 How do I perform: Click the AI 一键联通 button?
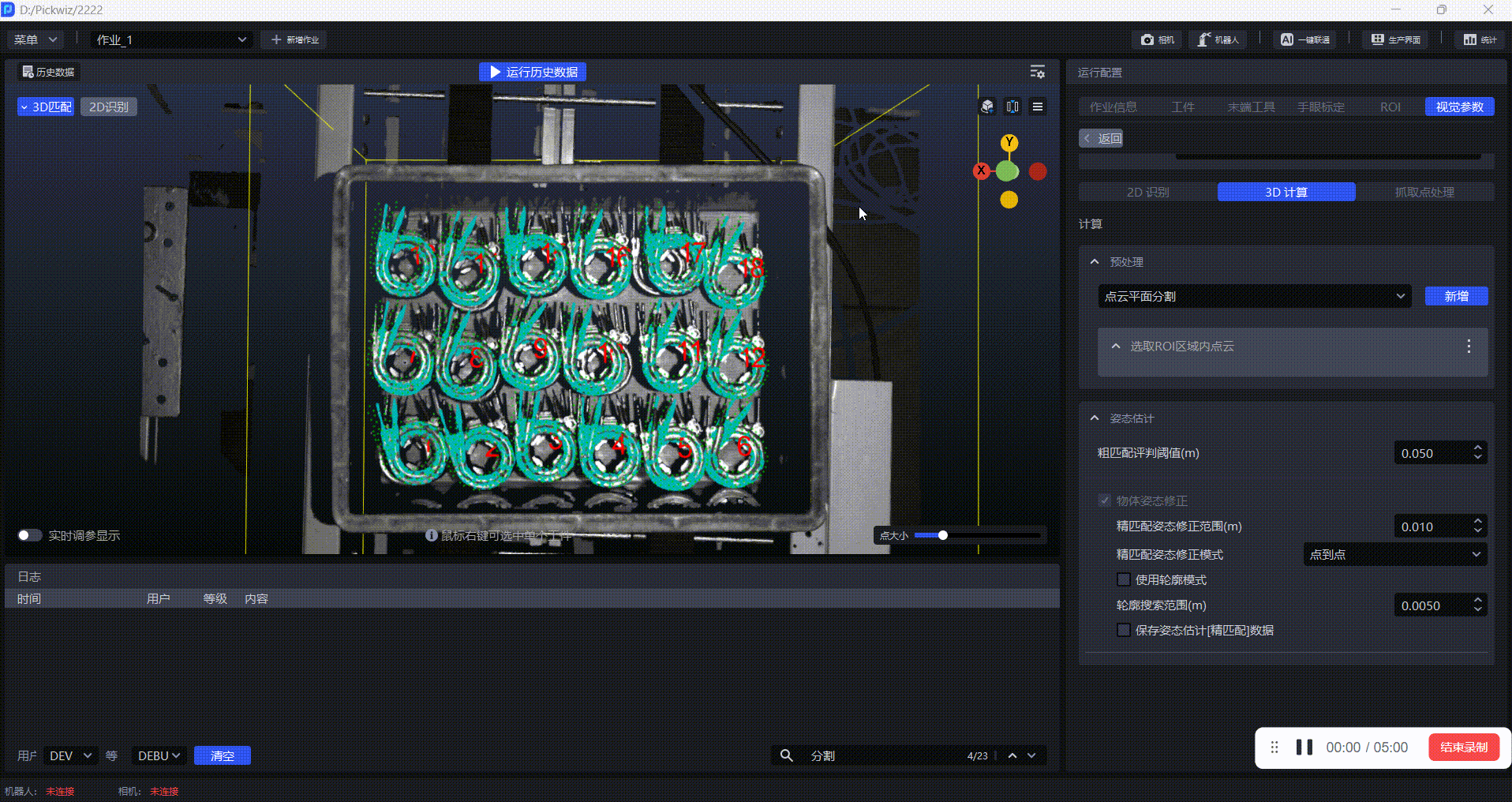1305,39
